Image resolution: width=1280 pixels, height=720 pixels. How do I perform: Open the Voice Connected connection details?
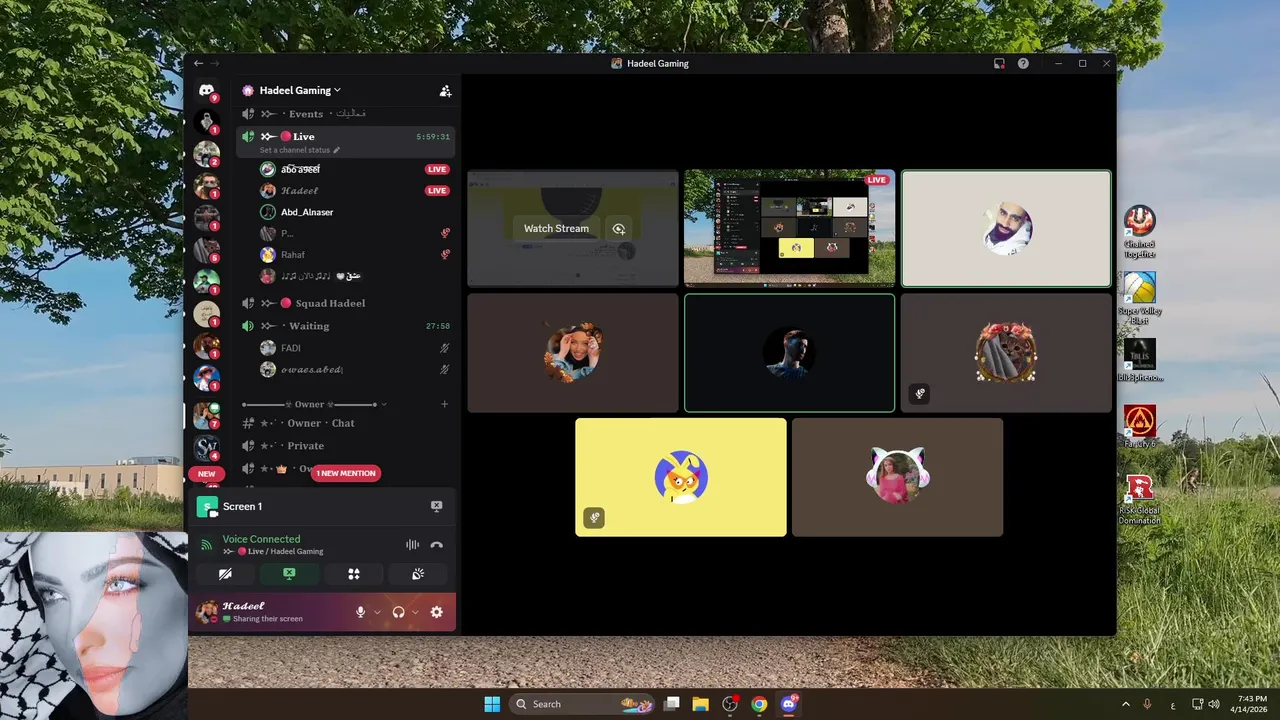click(x=261, y=539)
